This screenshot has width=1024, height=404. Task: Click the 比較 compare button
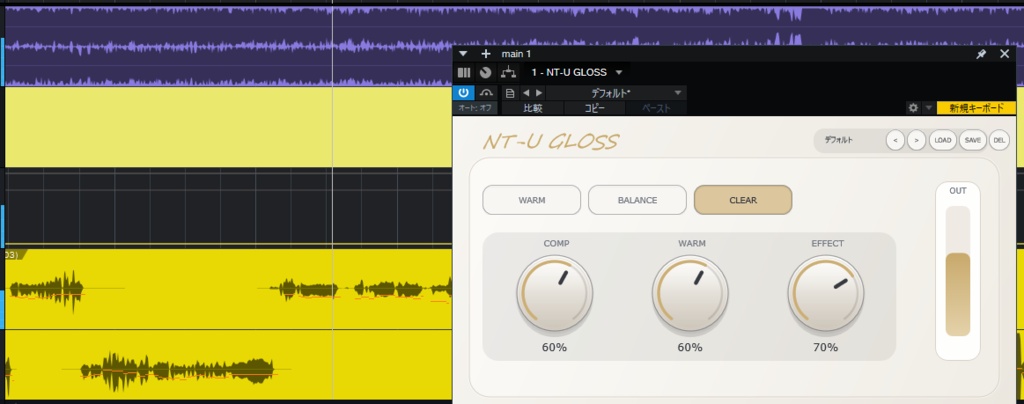533,108
